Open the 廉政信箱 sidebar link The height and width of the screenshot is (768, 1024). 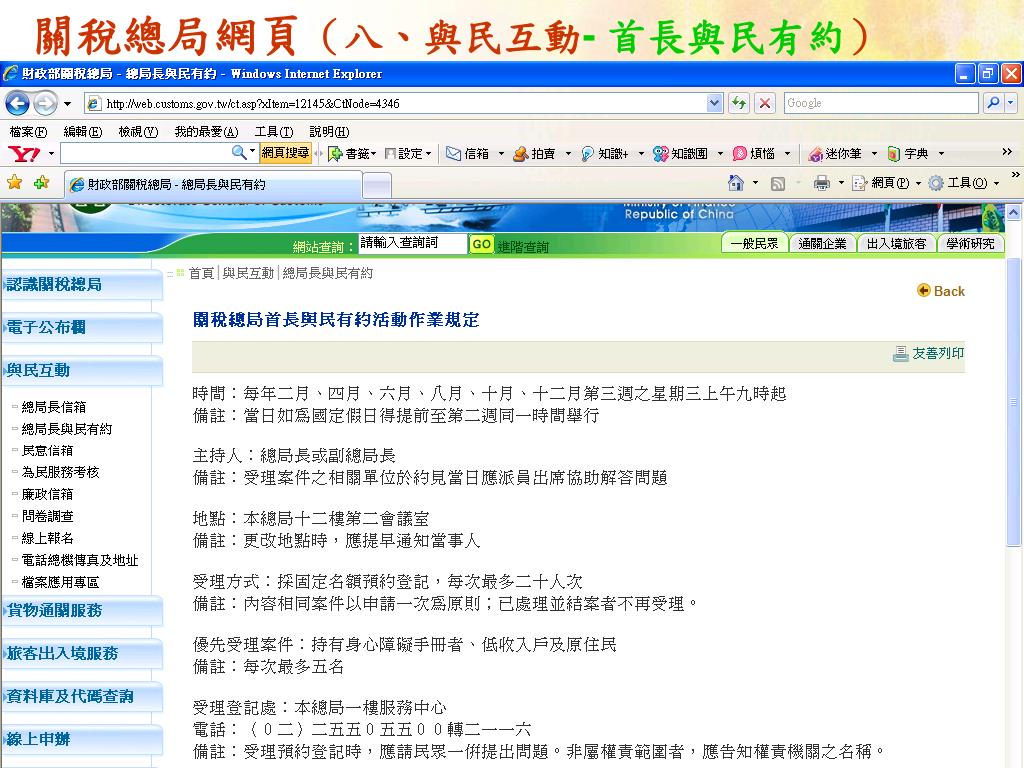click(47, 494)
